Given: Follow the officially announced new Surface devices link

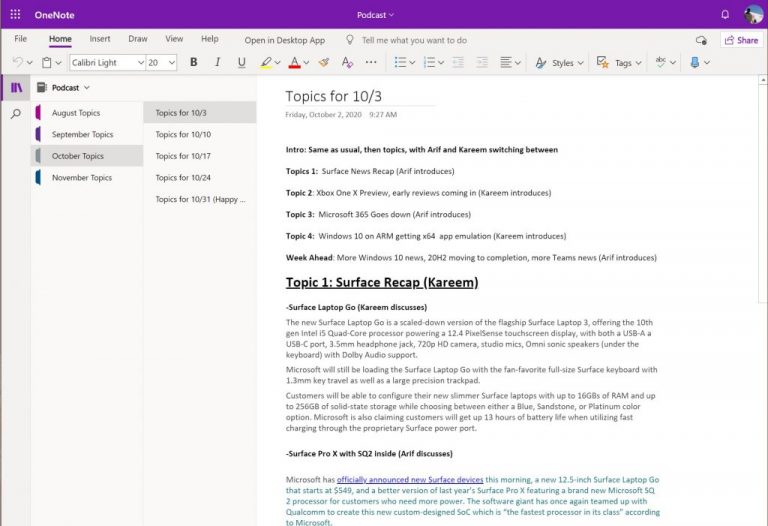Looking at the screenshot, I should (x=410, y=479).
